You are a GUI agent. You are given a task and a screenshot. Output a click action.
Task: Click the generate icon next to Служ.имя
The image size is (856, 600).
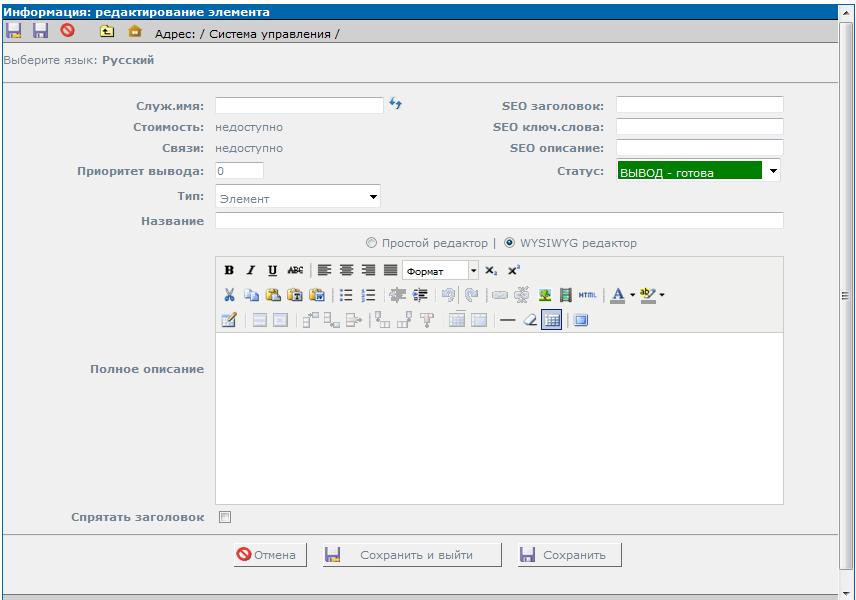[x=396, y=104]
